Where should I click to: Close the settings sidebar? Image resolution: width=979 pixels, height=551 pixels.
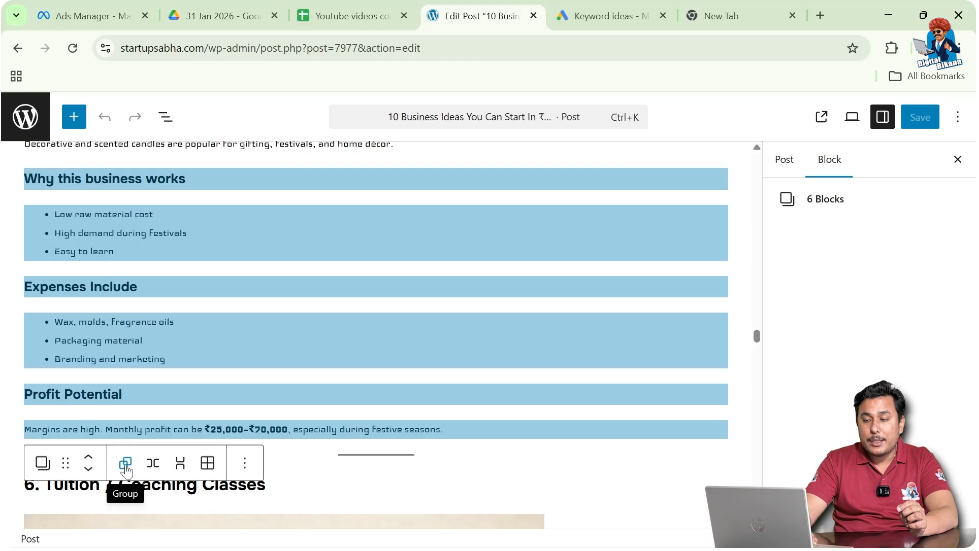click(x=957, y=160)
